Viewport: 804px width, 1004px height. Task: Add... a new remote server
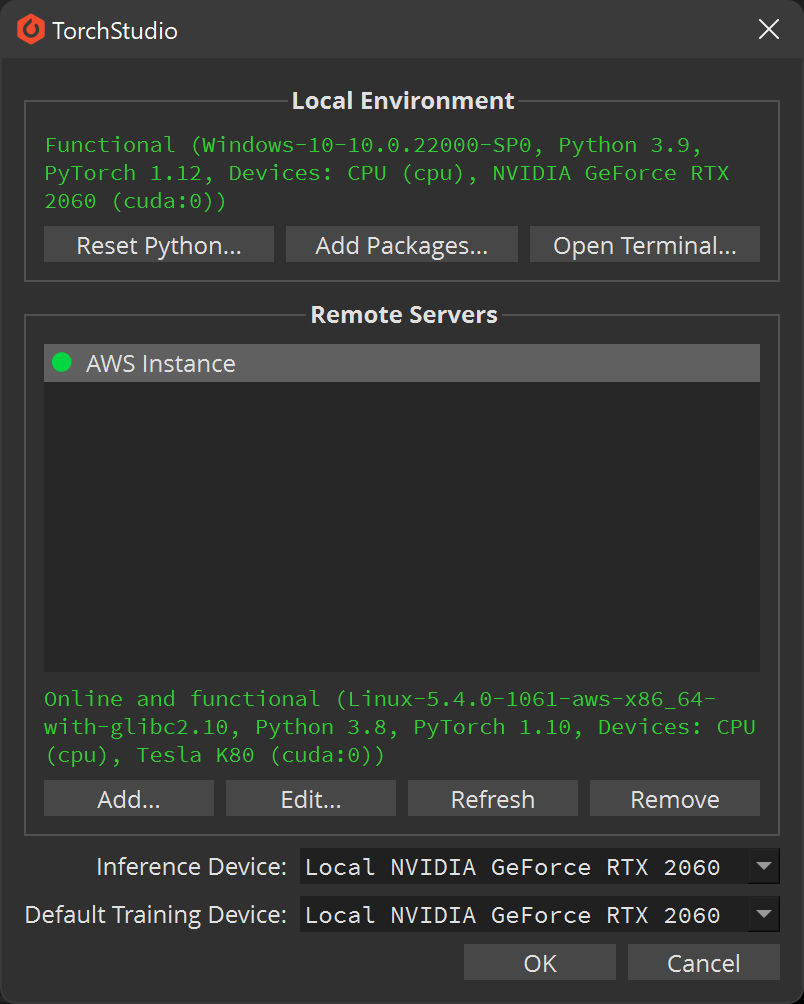coord(129,798)
